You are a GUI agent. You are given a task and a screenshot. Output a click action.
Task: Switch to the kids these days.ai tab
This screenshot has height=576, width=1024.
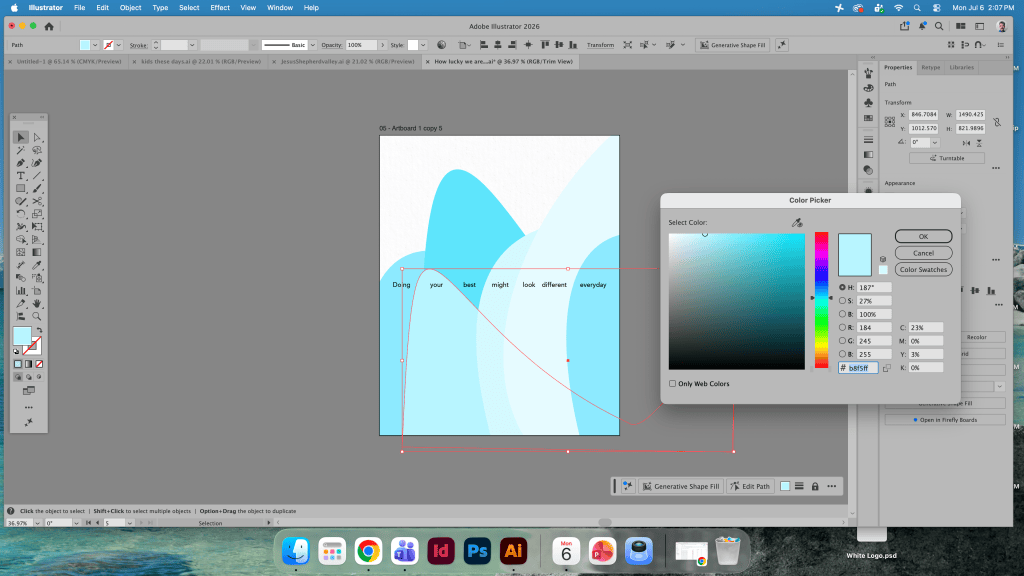(200, 61)
